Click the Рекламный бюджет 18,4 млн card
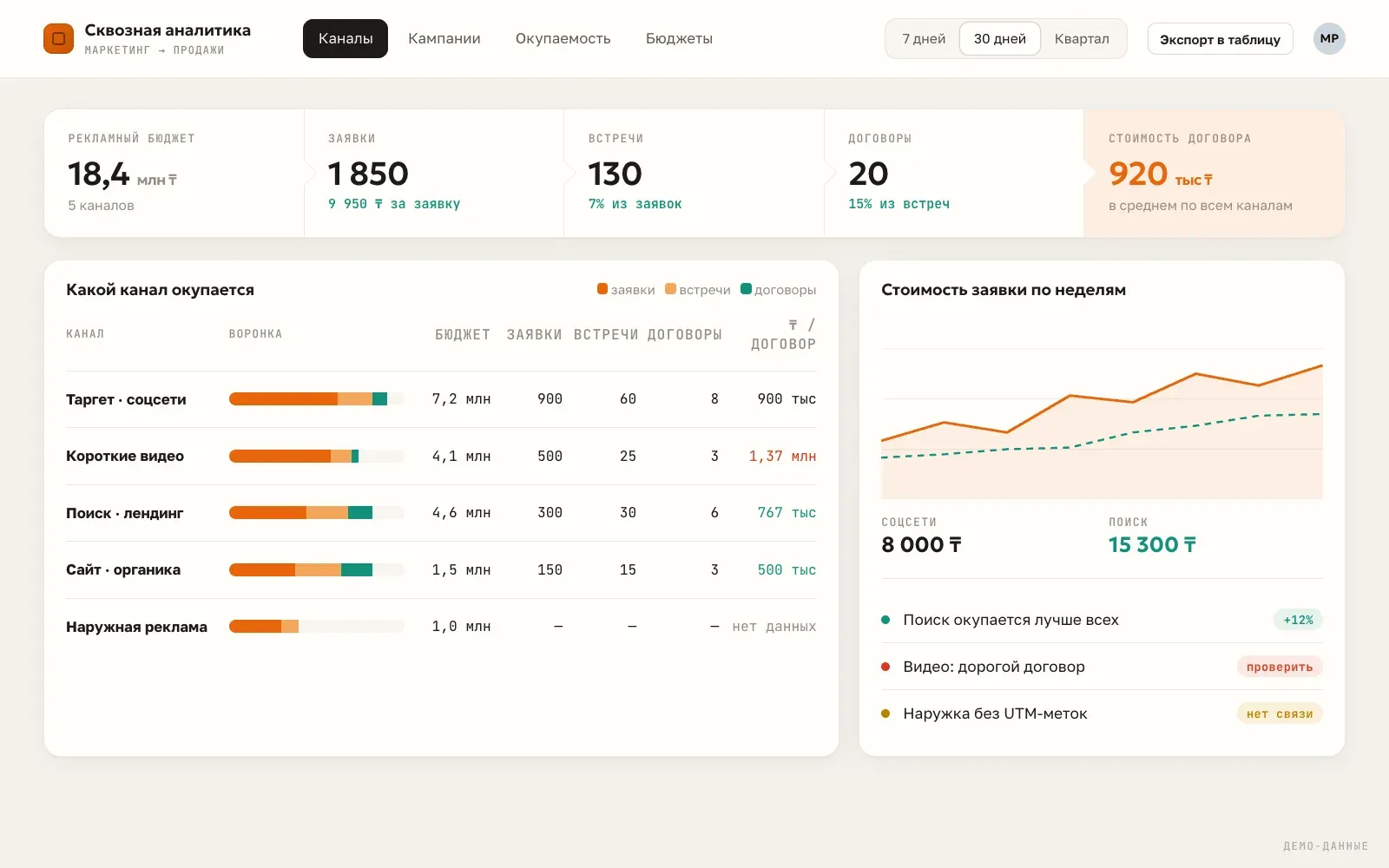1389x868 pixels. [x=174, y=173]
